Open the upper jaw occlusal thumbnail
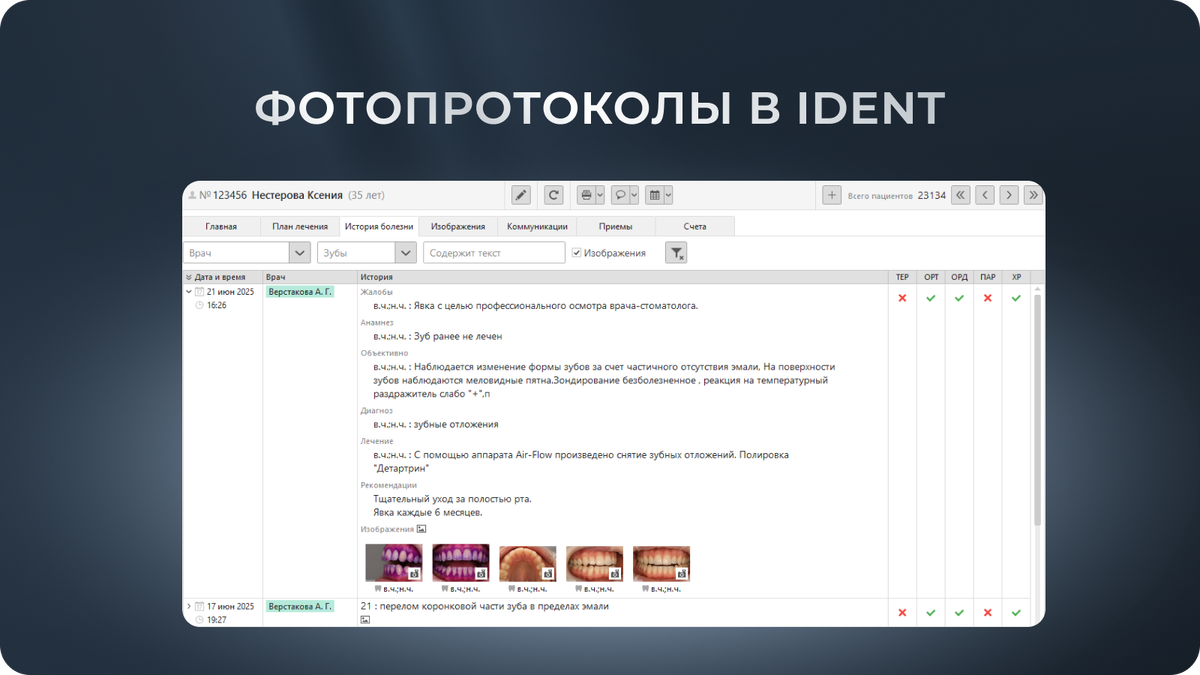Image resolution: width=1200 pixels, height=675 pixels. pyautogui.click(x=527, y=563)
